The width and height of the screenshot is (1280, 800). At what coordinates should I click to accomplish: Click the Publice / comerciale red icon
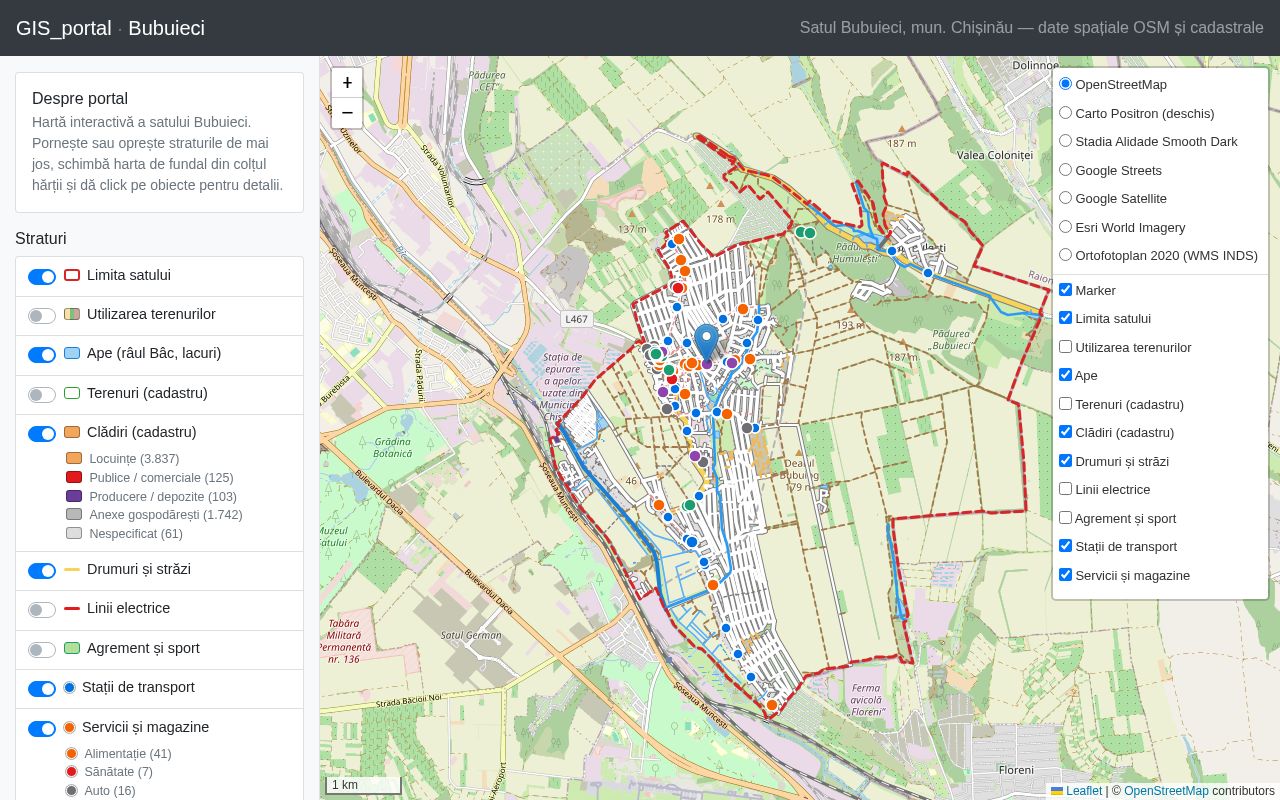[x=74, y=477]
